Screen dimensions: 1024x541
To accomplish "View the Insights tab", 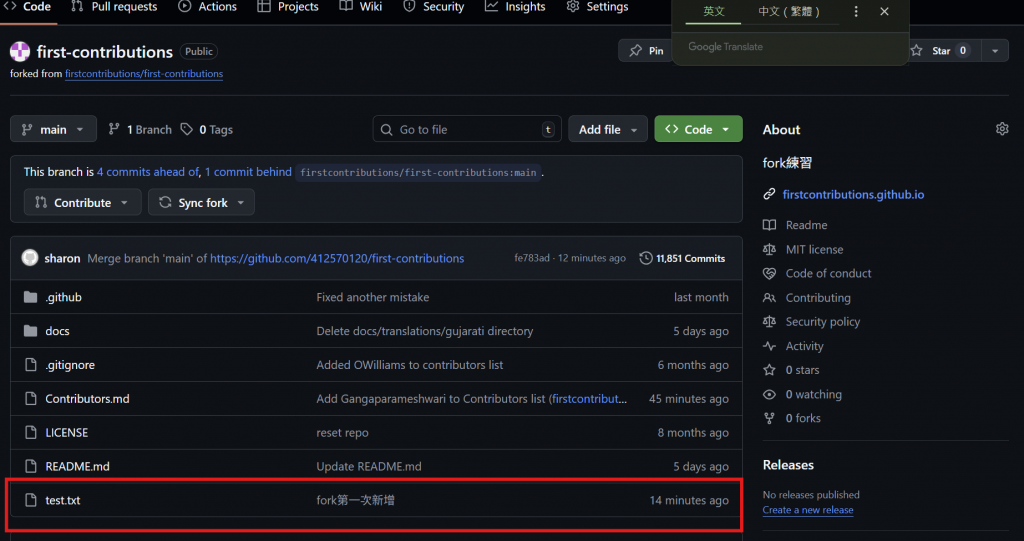I will click(x=515, y=7).
